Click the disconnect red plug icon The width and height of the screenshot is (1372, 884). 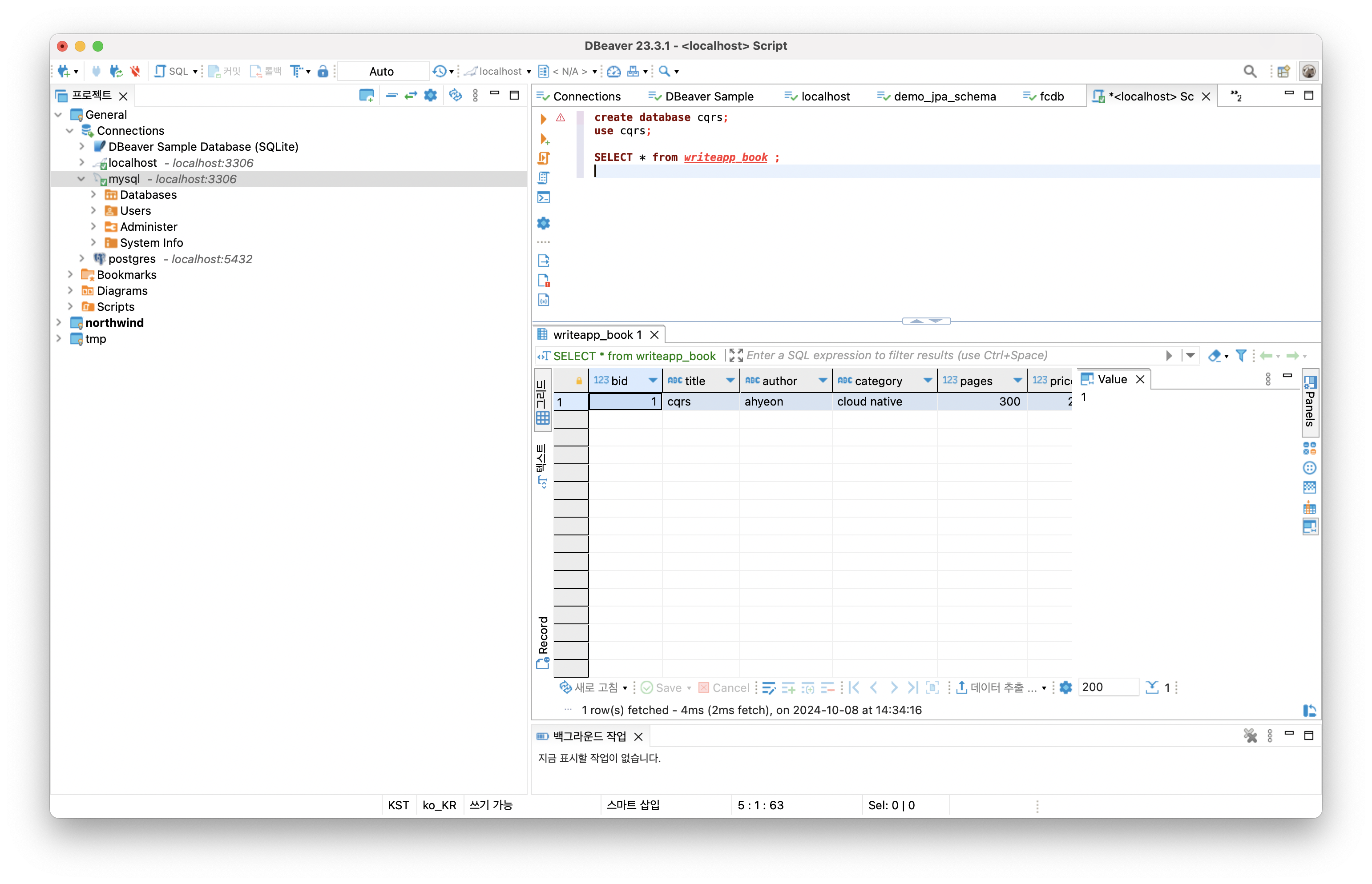coord(135,71)
